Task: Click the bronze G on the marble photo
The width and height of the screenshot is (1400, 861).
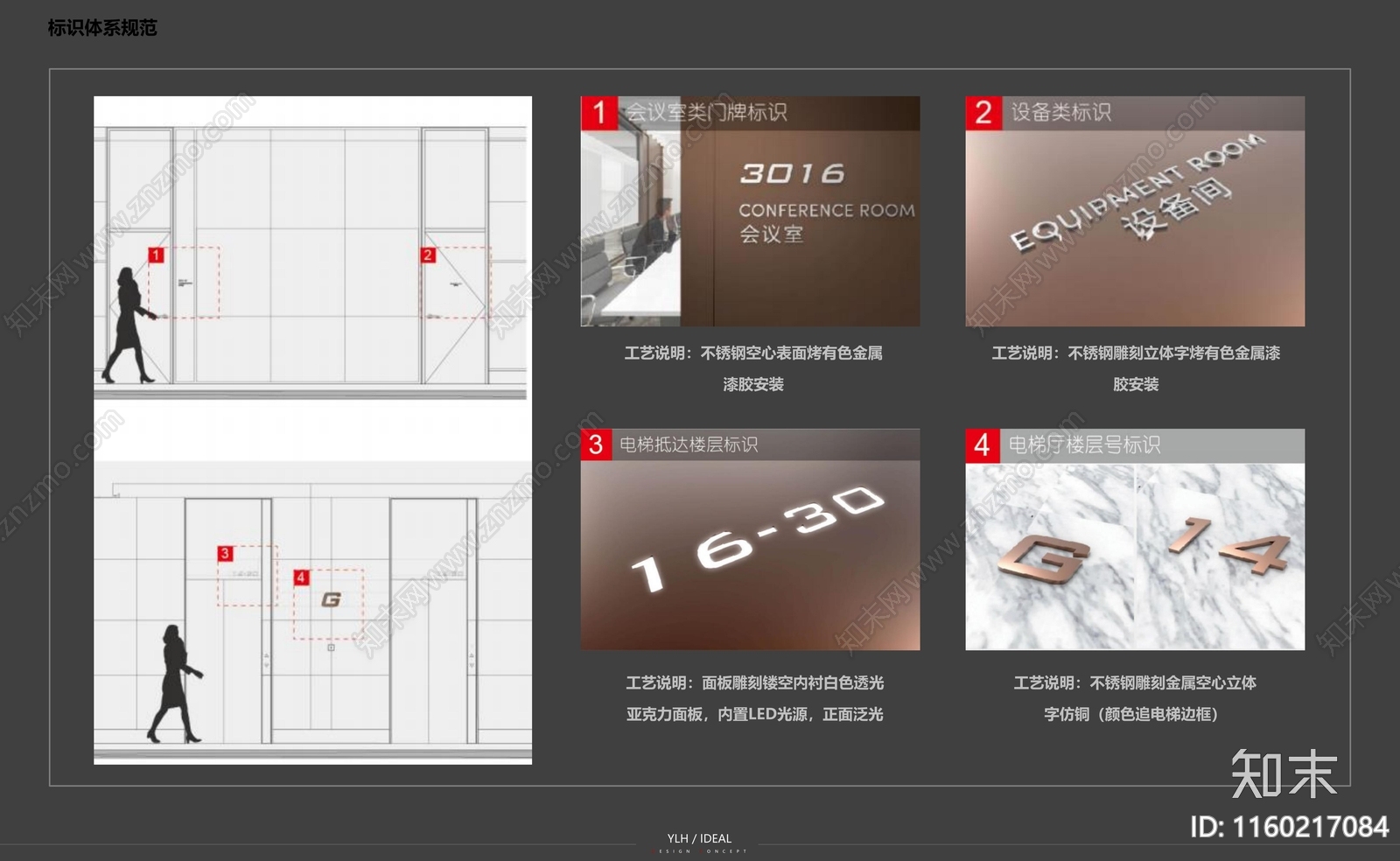Action: [x=1046, y=558]
